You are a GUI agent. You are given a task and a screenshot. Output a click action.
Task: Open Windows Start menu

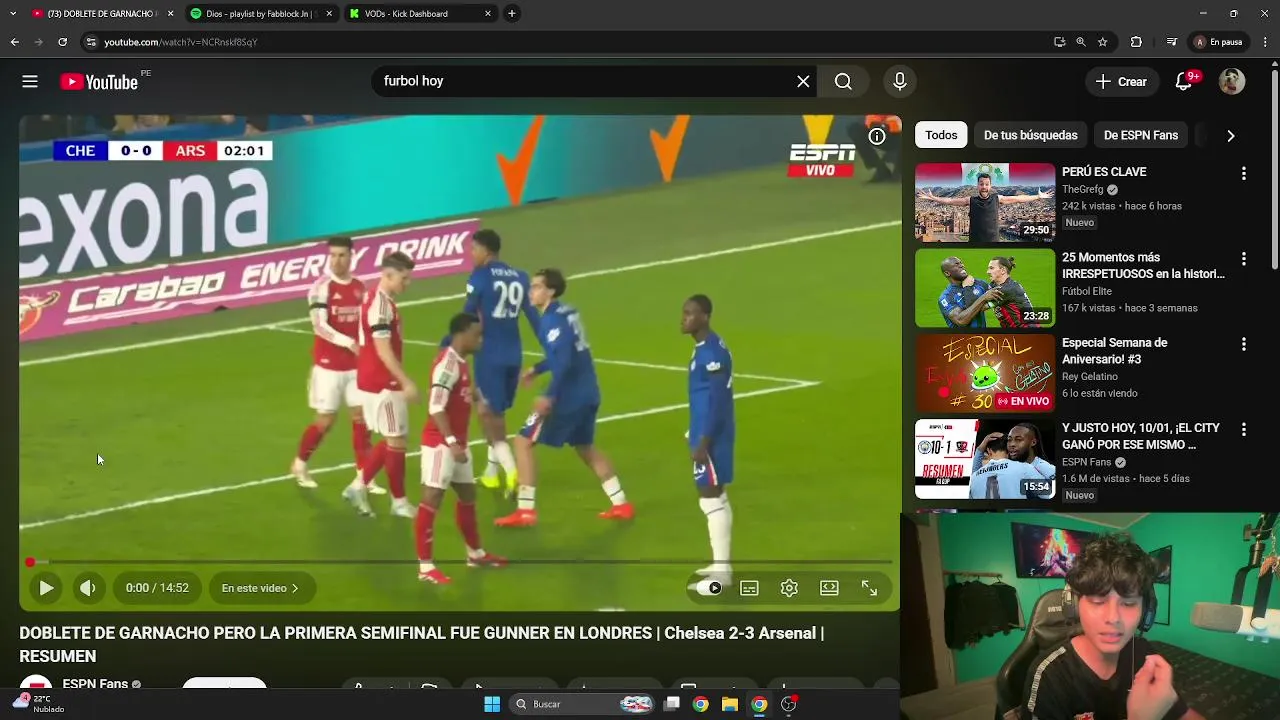(x=491, y=704)
